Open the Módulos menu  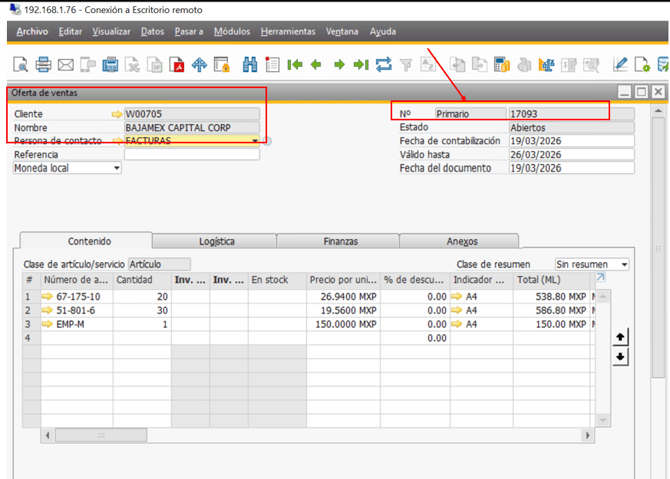(232, 32)
